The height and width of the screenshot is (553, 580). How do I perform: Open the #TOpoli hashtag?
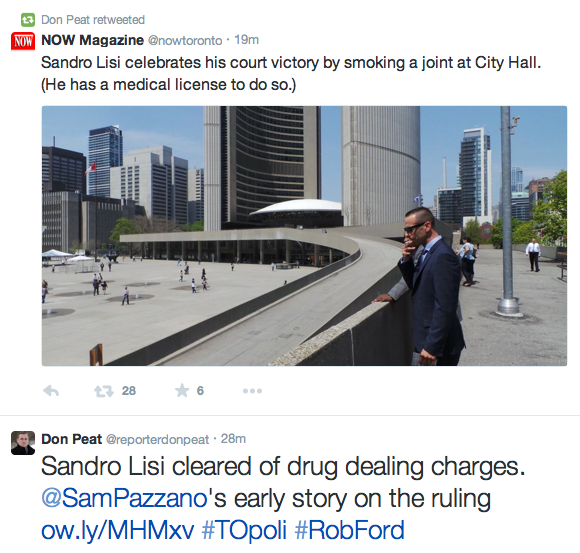(x=244, y=530)
